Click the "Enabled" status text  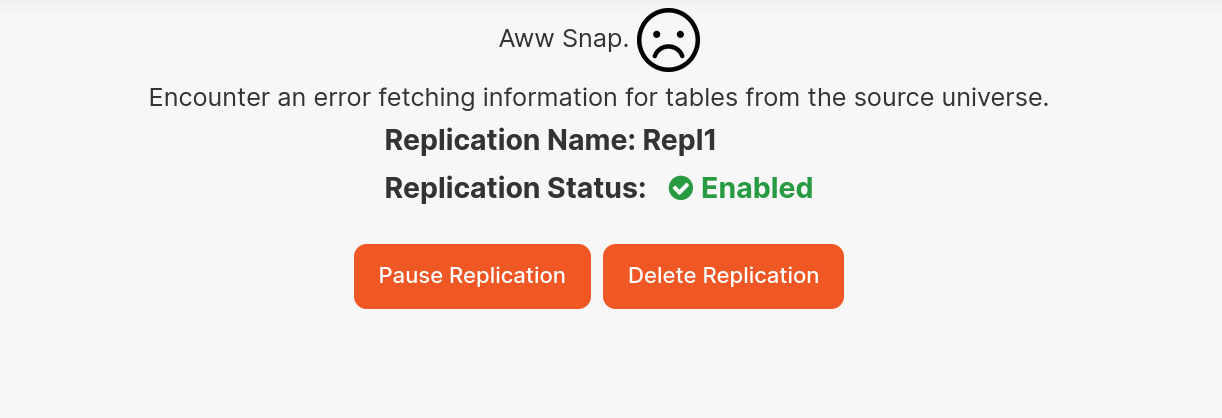(x=757, y=188)
